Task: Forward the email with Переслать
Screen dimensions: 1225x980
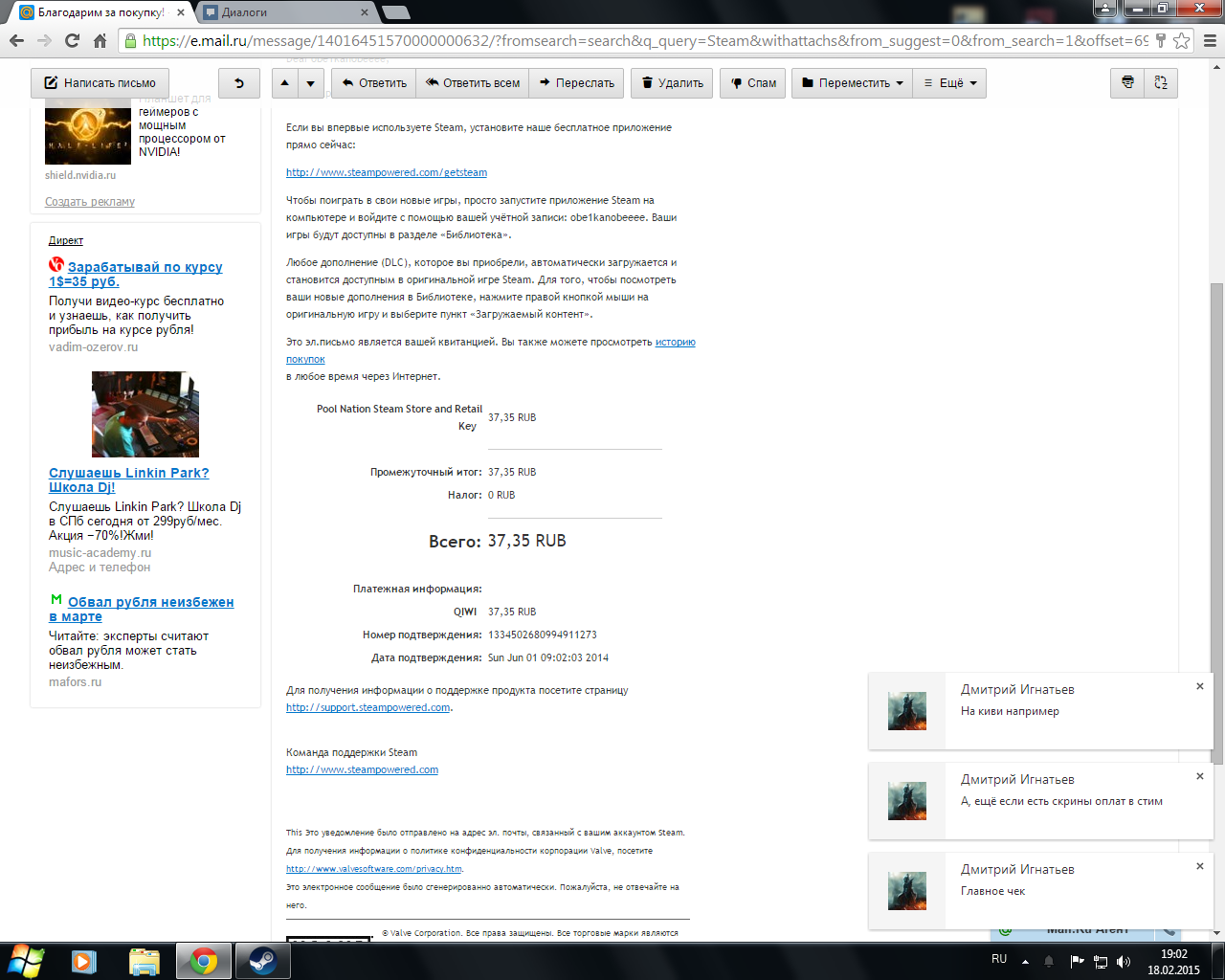Action: [x=577, y=83]
